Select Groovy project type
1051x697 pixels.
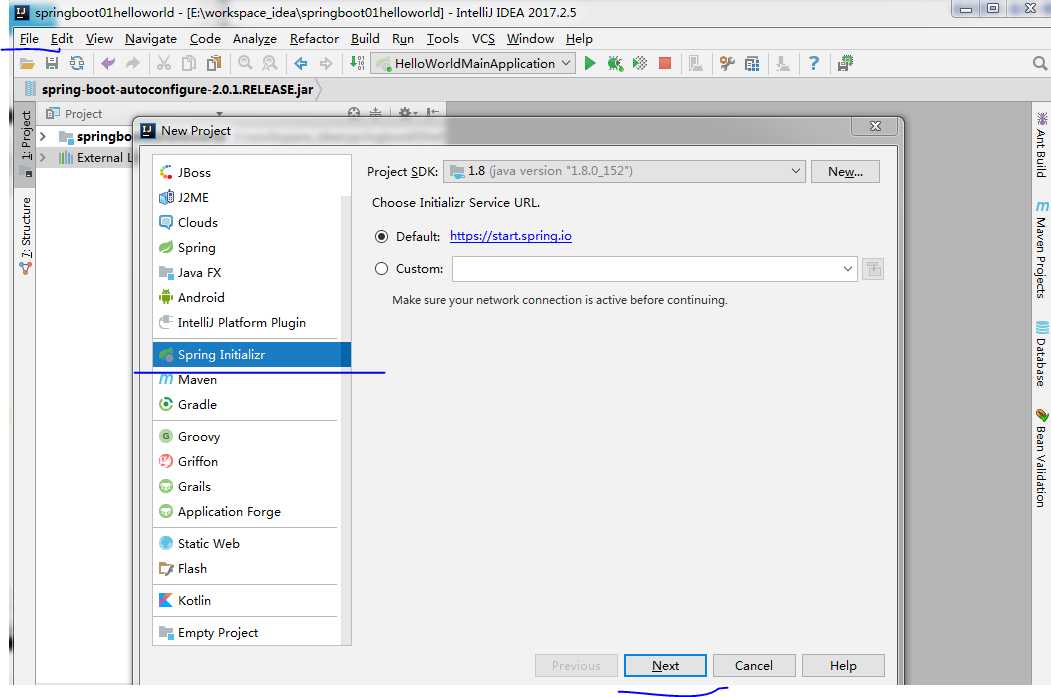coord(247,437)
